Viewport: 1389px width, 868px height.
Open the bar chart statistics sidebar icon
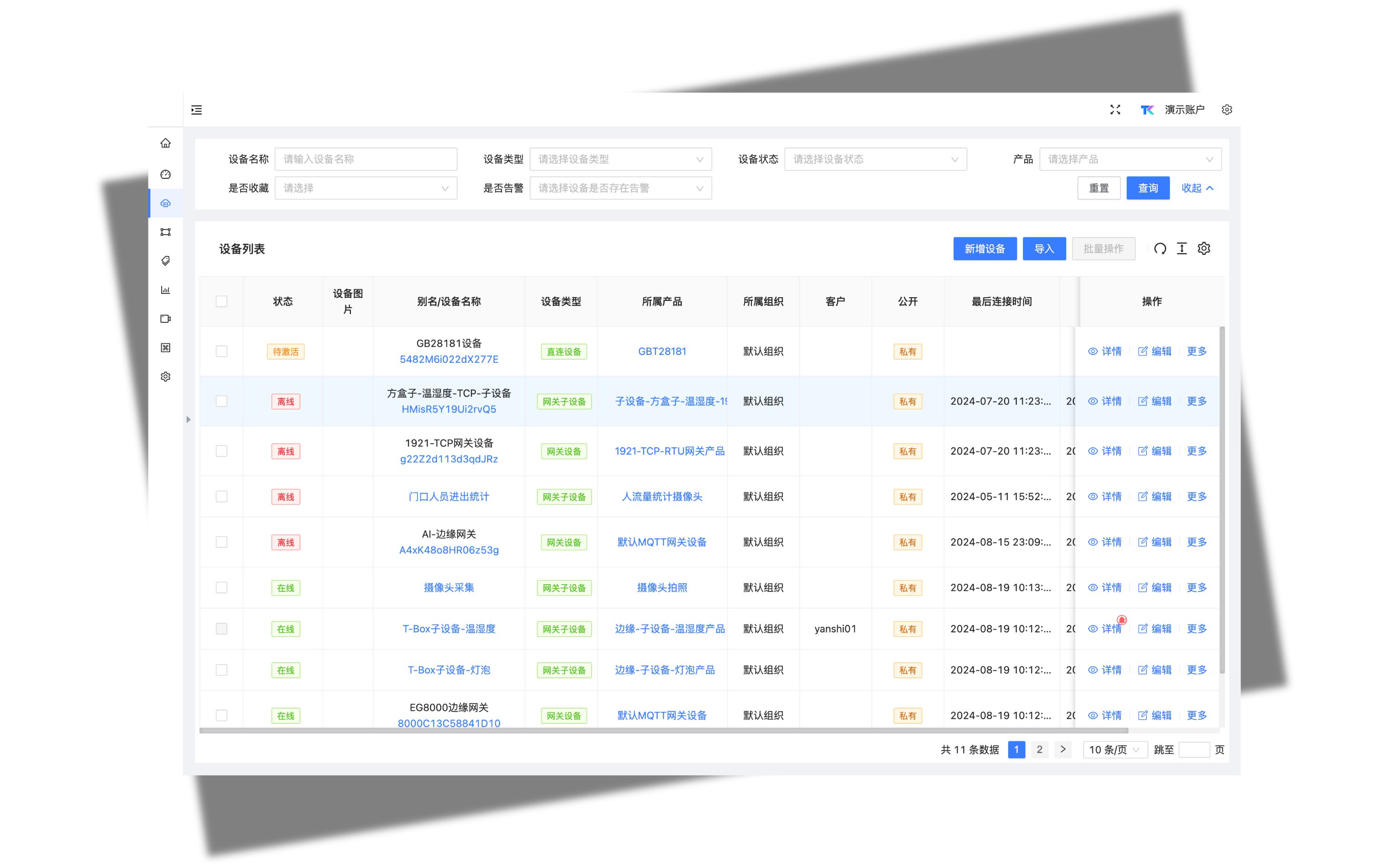pos(165,290)
